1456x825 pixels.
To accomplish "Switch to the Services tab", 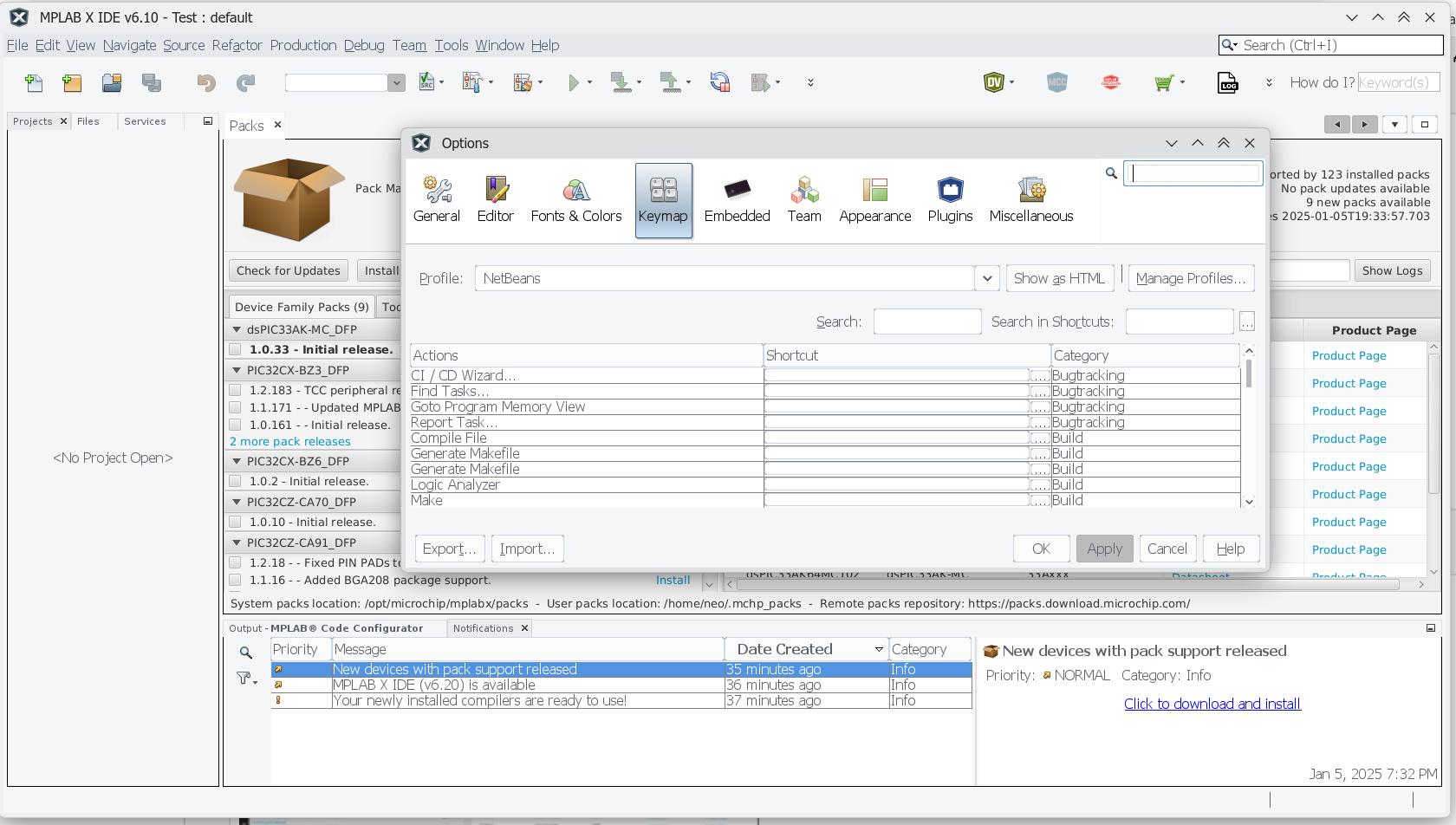I will coord(145,121).
